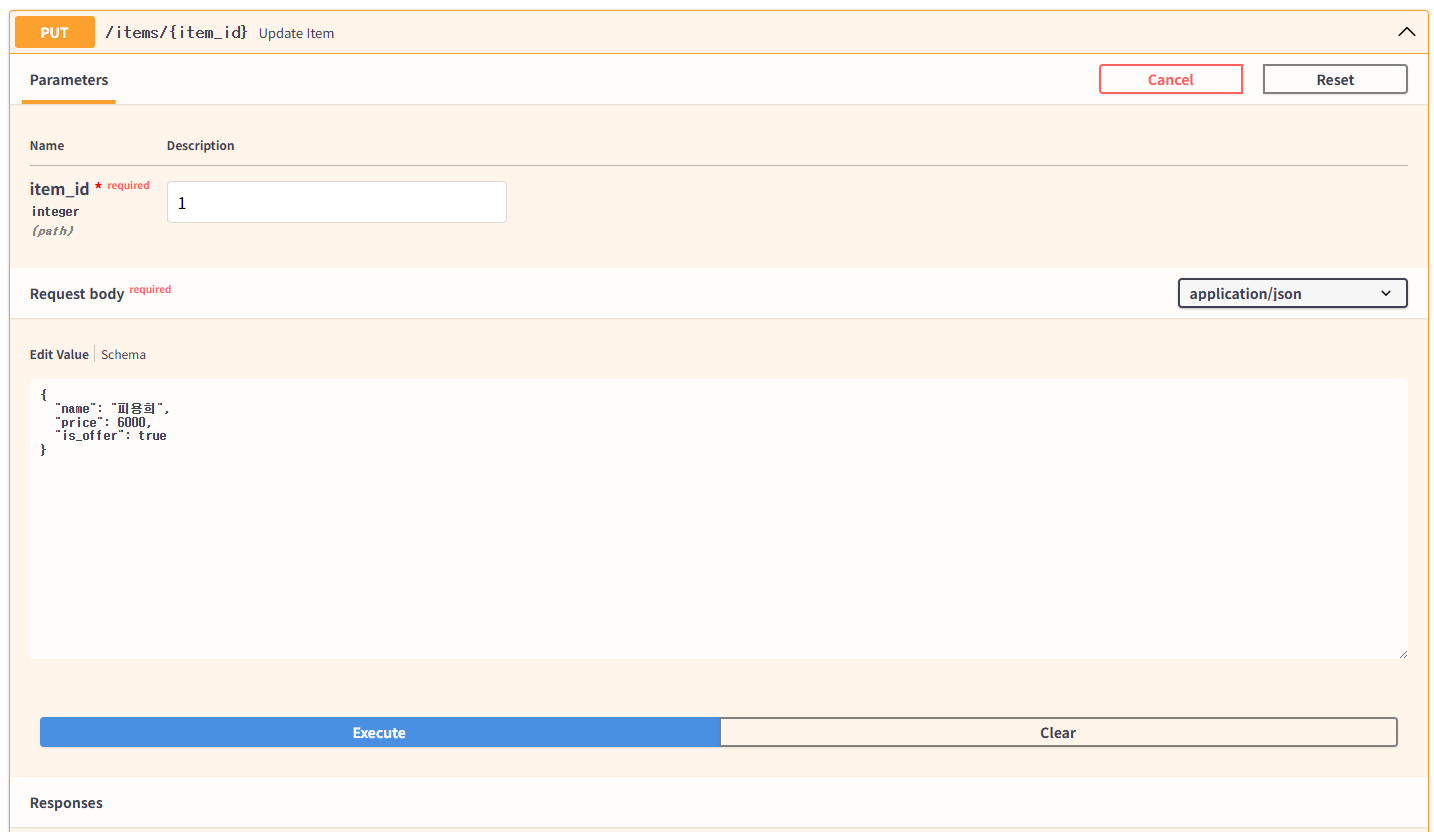The height and width of the screenshot is (832, 1434).
Task: Click the Update Item summary text
Action: click(296, 33)
